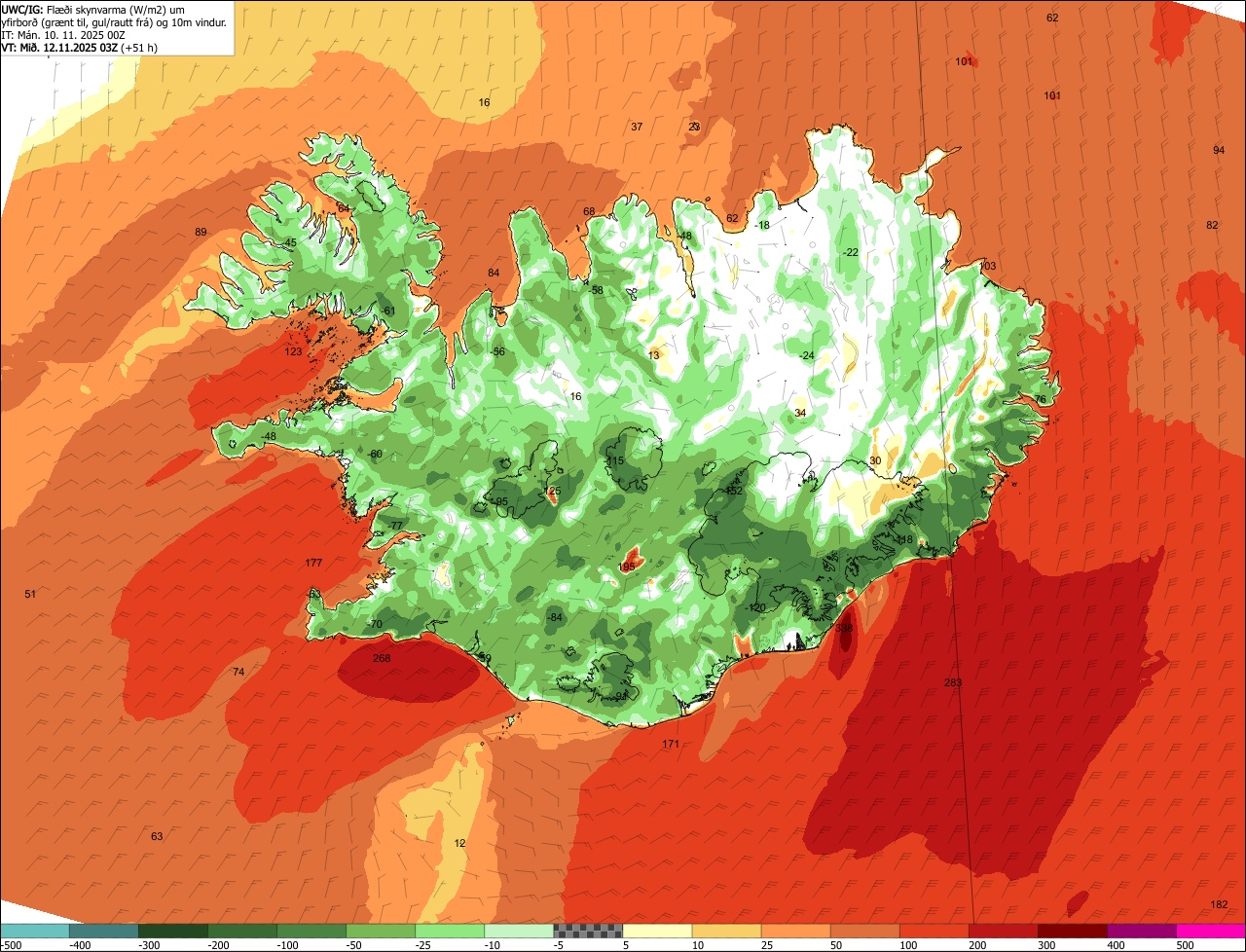Click the '-22' value in north-east Iceland
This screenshot has width=1246, height=952.
[x=850, y=252]
